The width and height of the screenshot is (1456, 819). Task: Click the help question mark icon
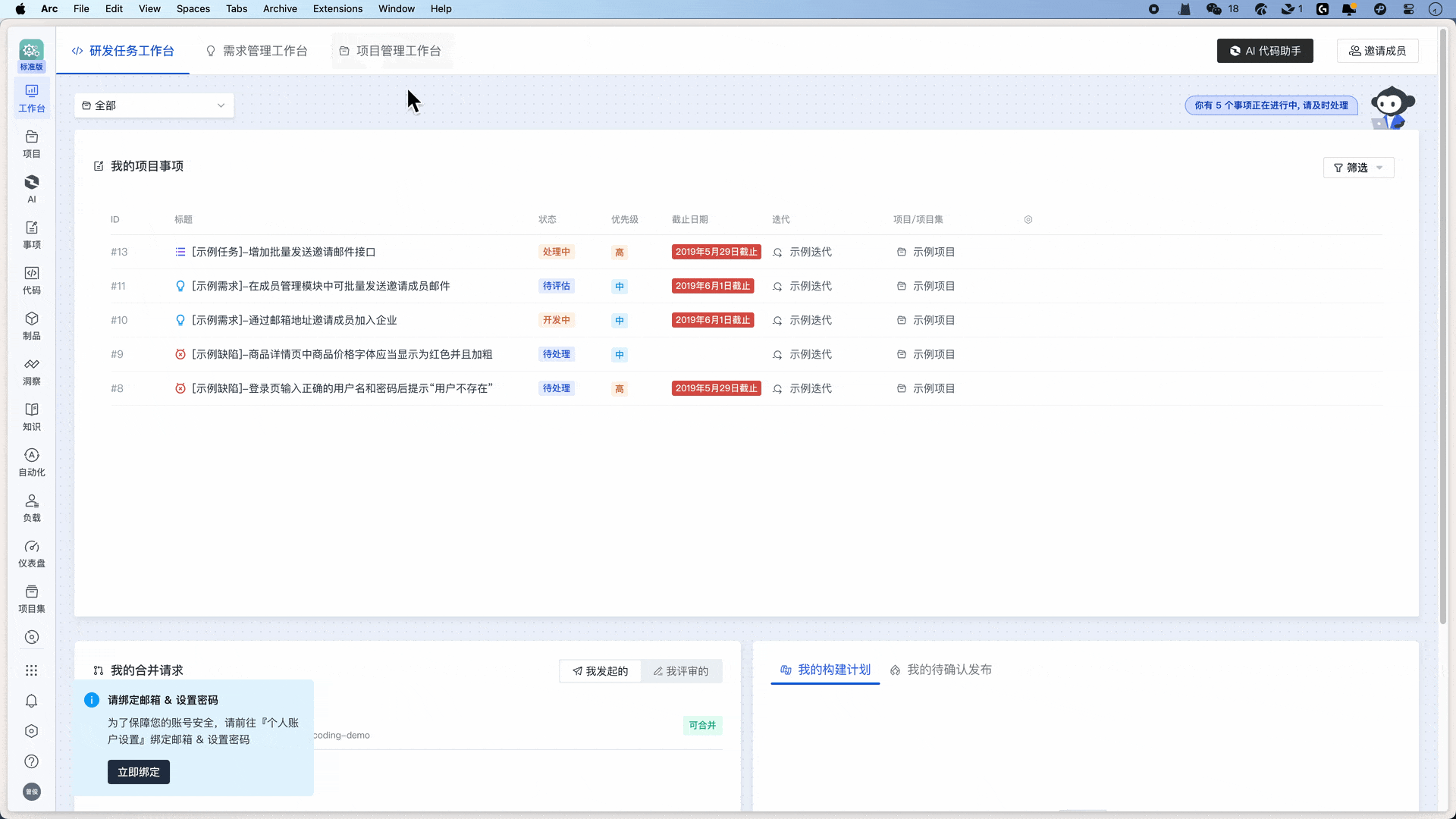(x=31, y=761)
